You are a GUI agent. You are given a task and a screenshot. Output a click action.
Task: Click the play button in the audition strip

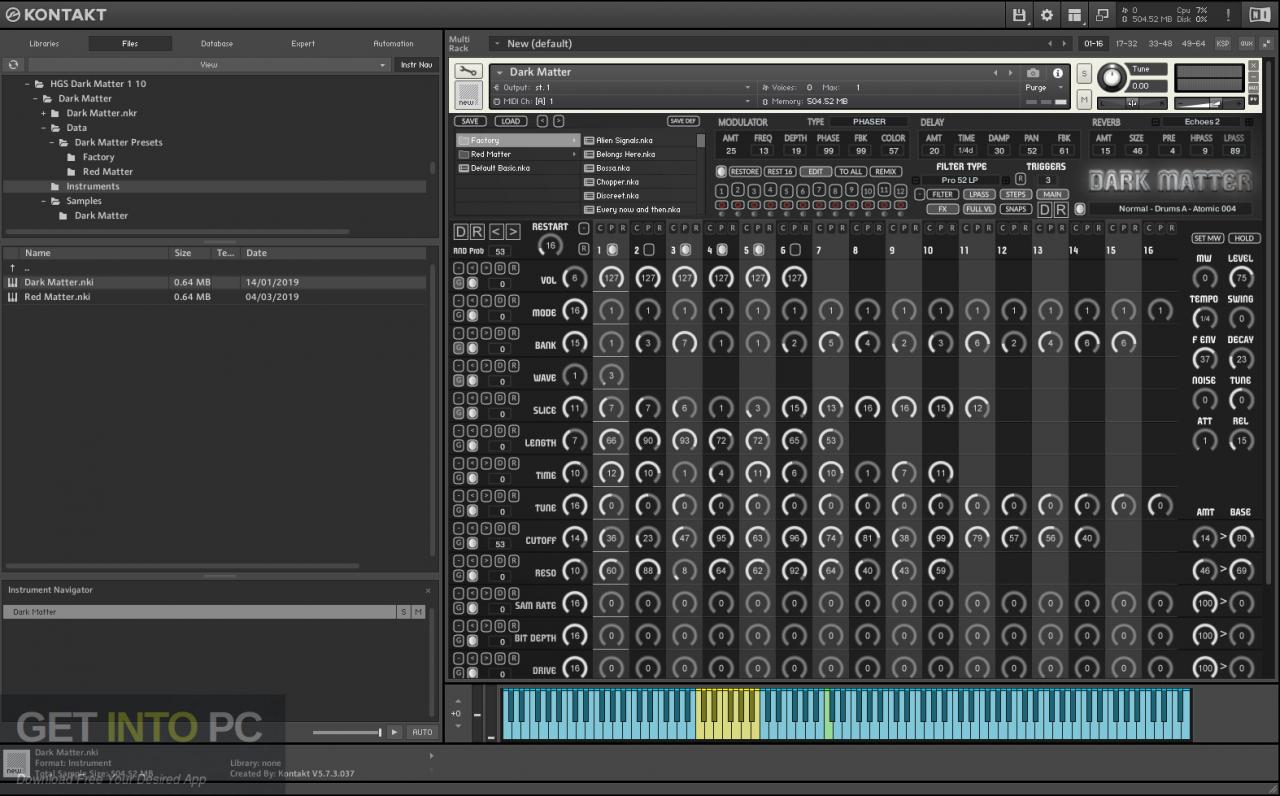(x=395, y=732)
